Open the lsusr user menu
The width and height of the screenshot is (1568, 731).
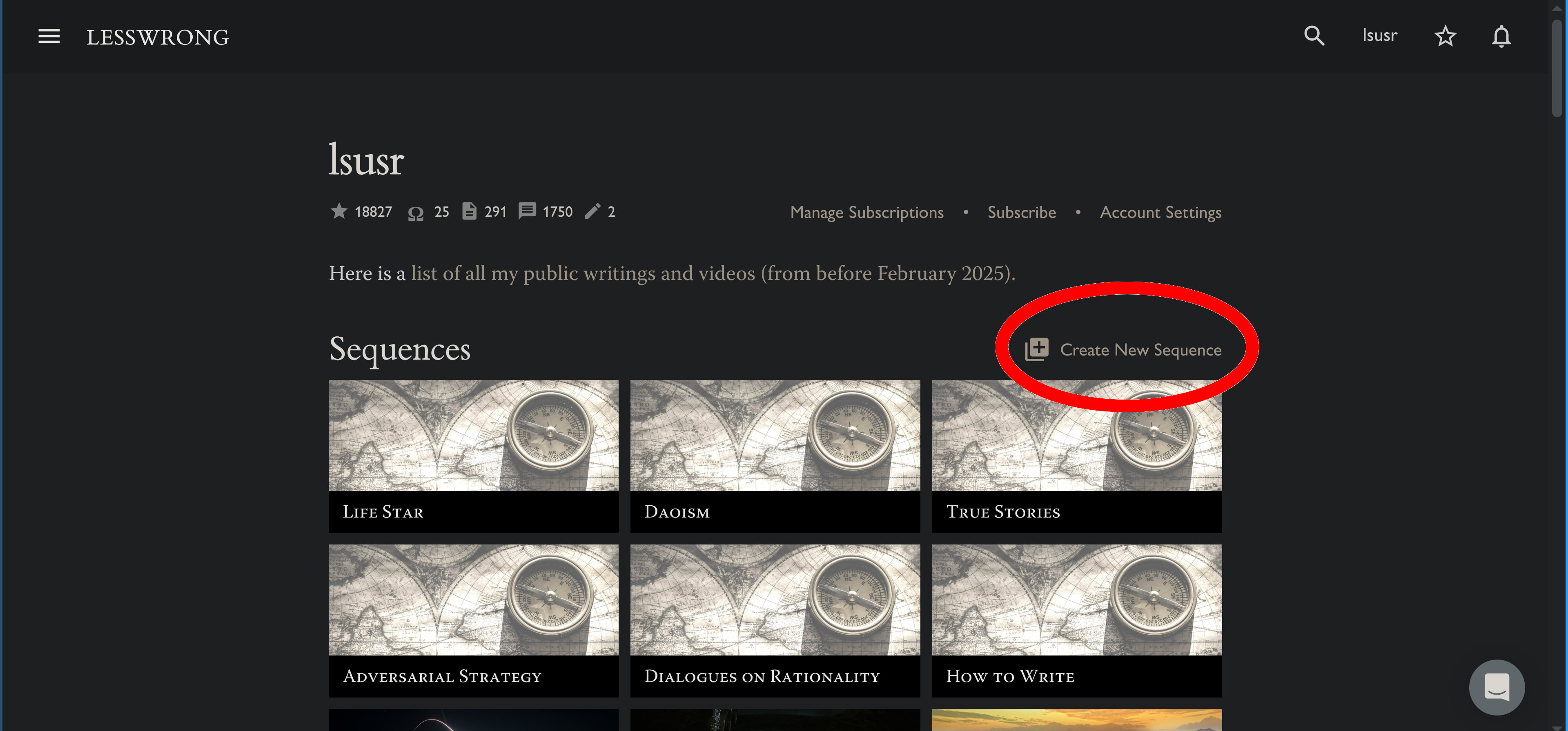click(x=1379, y=36)
